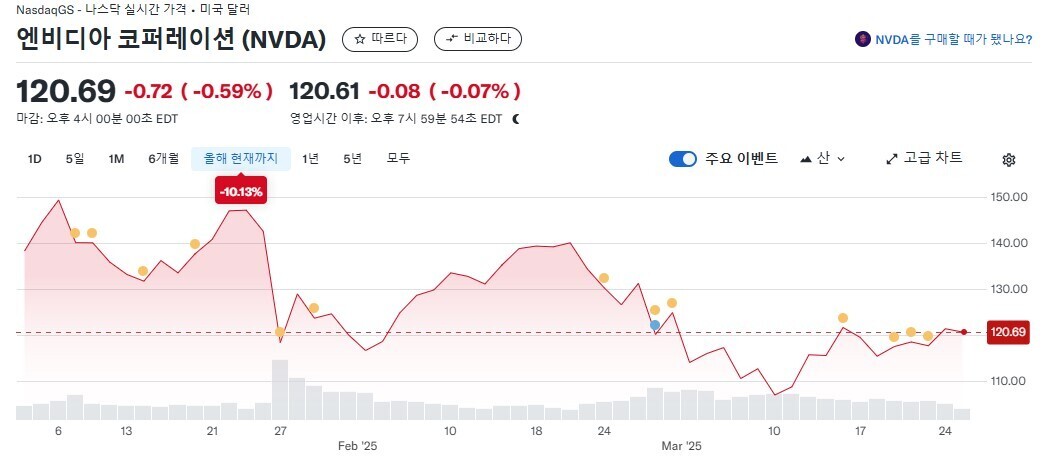This screenshot has height=457, width=1042.
Task: Choose the 1M time range
Action: [116, 159]
